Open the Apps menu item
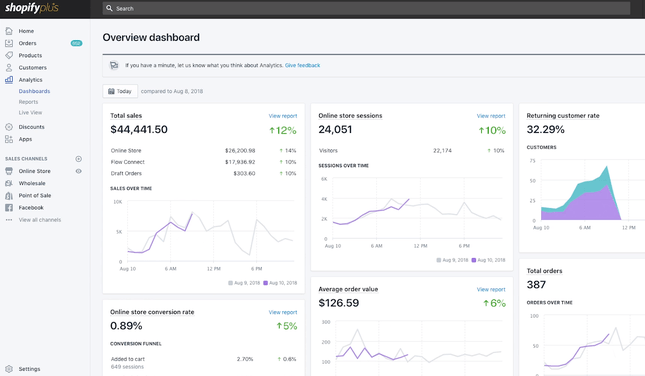The width and height of the screenshot is (645, 376). (25, 139)
